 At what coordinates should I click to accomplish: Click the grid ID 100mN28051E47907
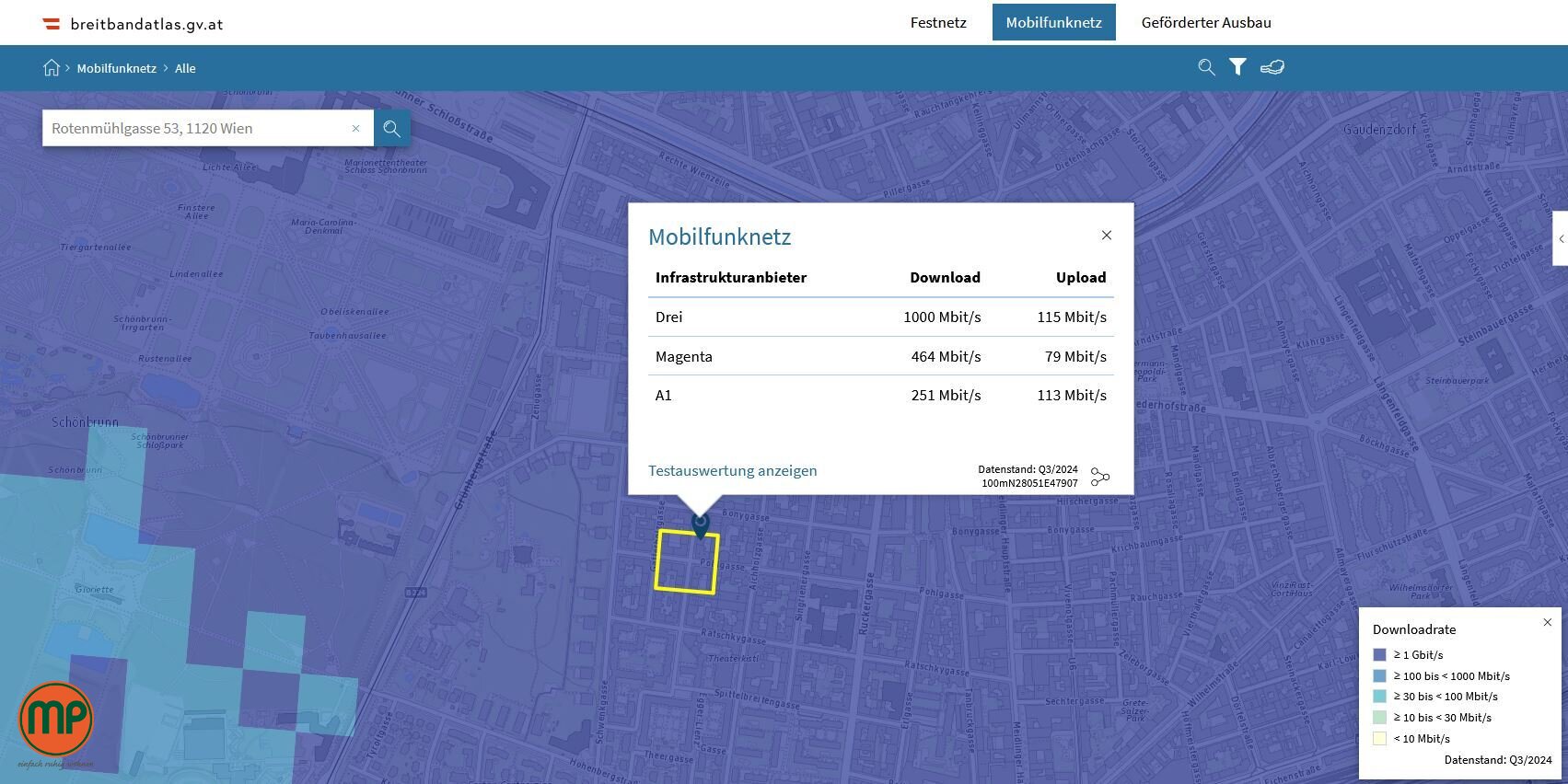1029,483
